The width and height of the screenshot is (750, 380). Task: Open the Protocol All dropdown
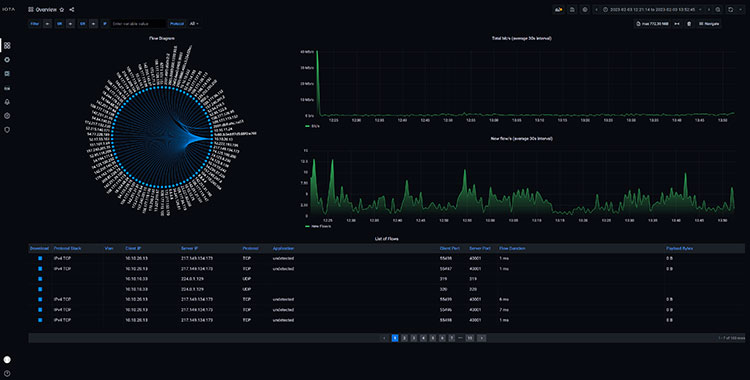194,23
